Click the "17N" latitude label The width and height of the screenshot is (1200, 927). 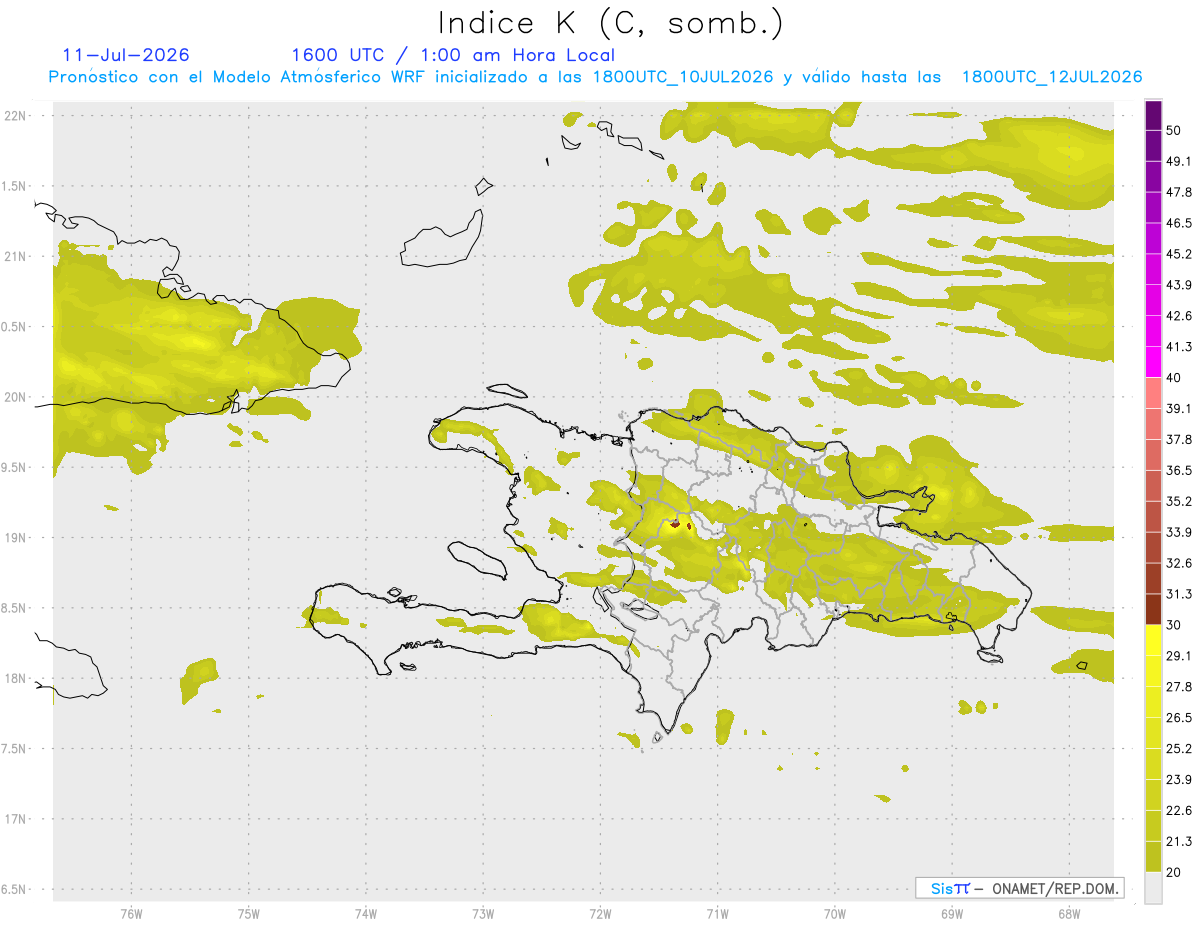pos(16,819)
